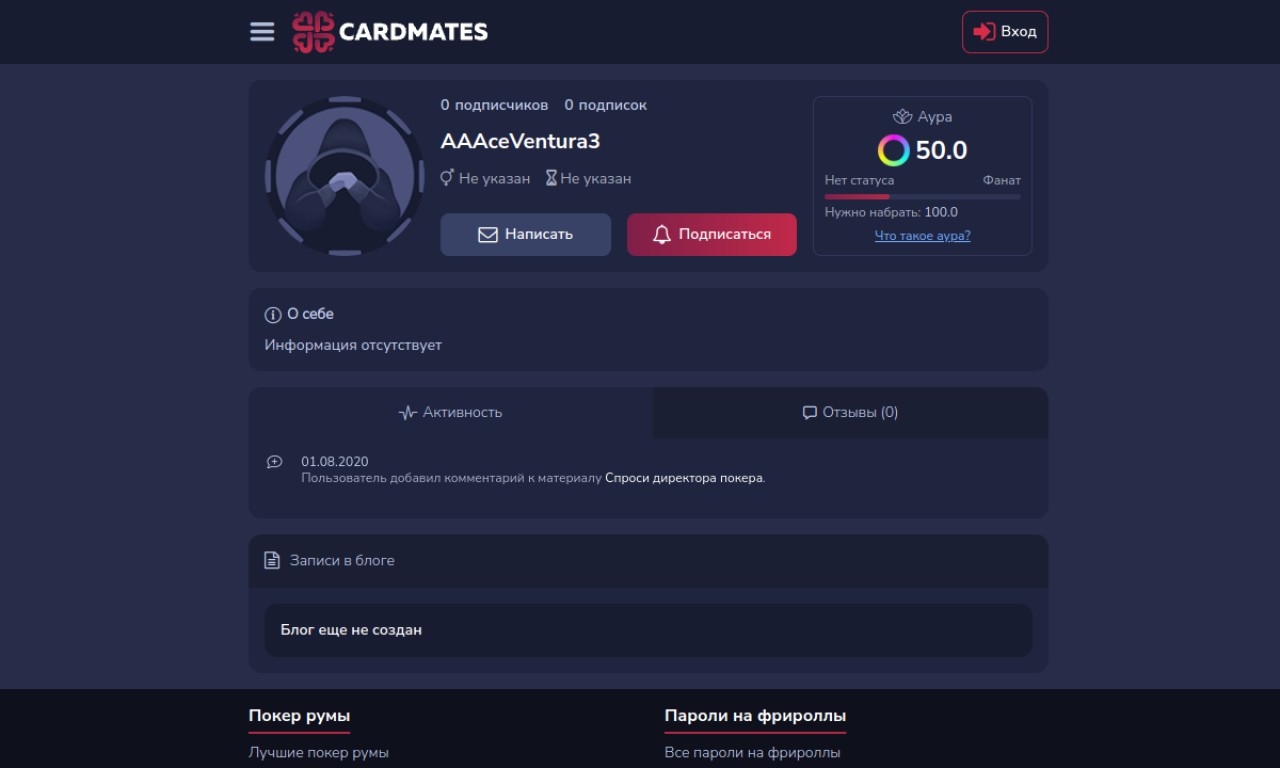Open the Спроси директора покера link
Screen dimensions: 1280x768
point(683,478)
